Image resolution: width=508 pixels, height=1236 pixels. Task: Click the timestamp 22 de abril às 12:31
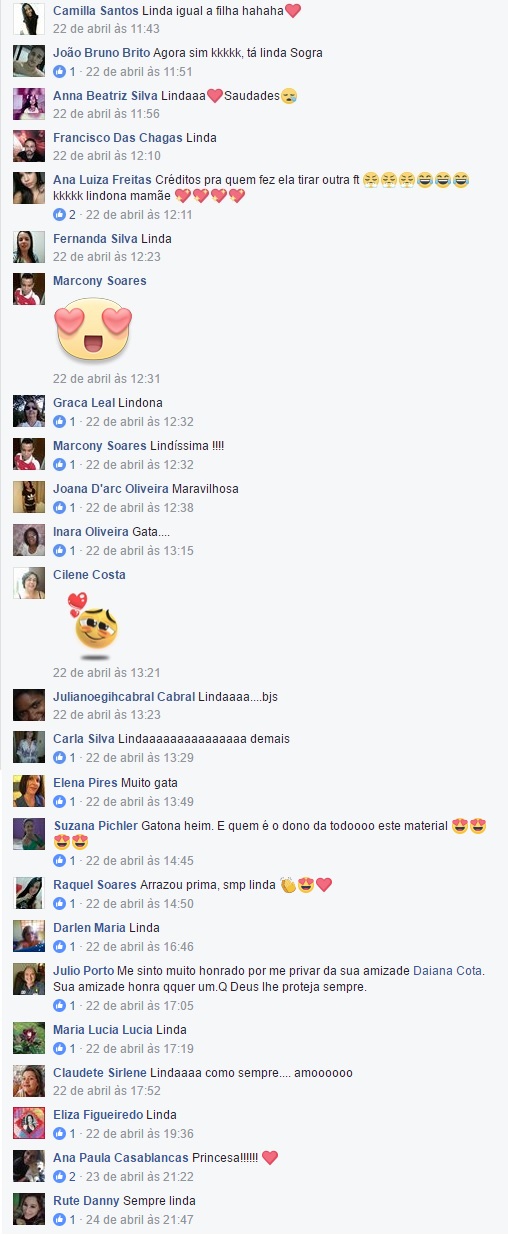click(107, 379)
